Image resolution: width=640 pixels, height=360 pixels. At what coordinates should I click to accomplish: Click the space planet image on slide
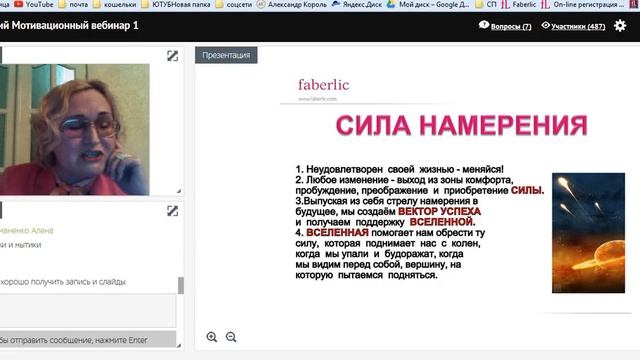[588, 233]
